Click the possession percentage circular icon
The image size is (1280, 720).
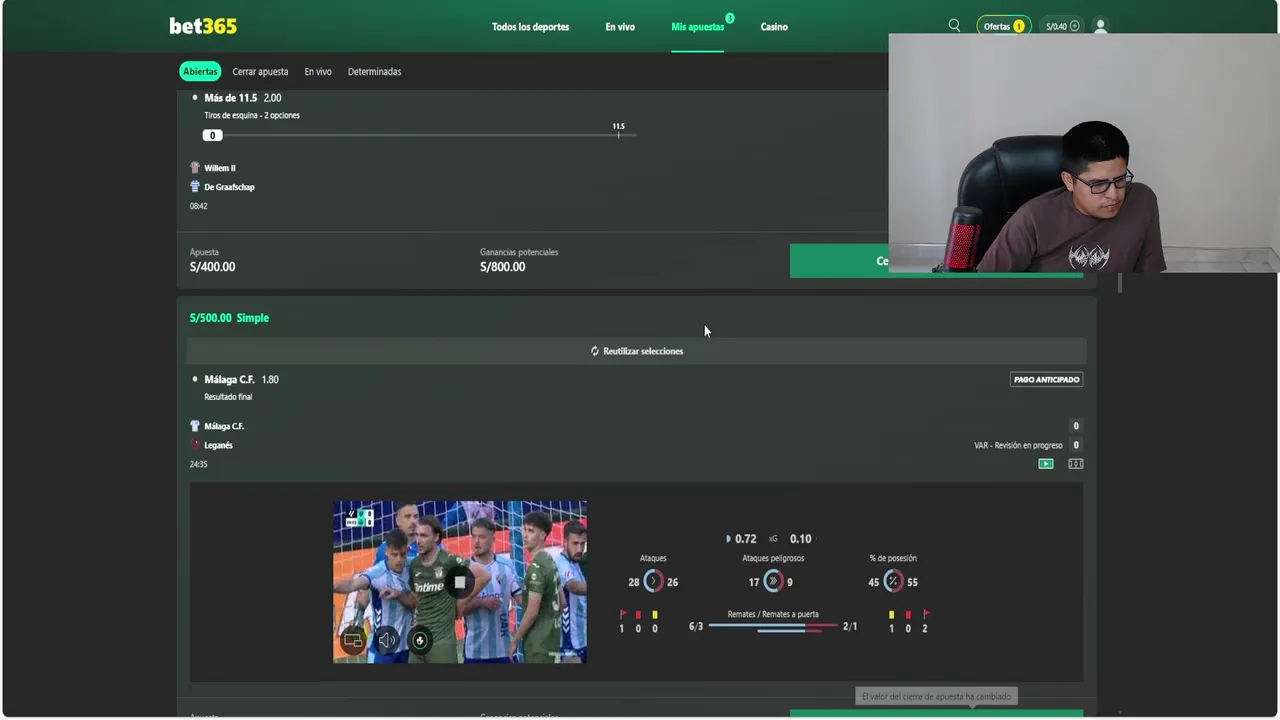(x=893, y=582)
